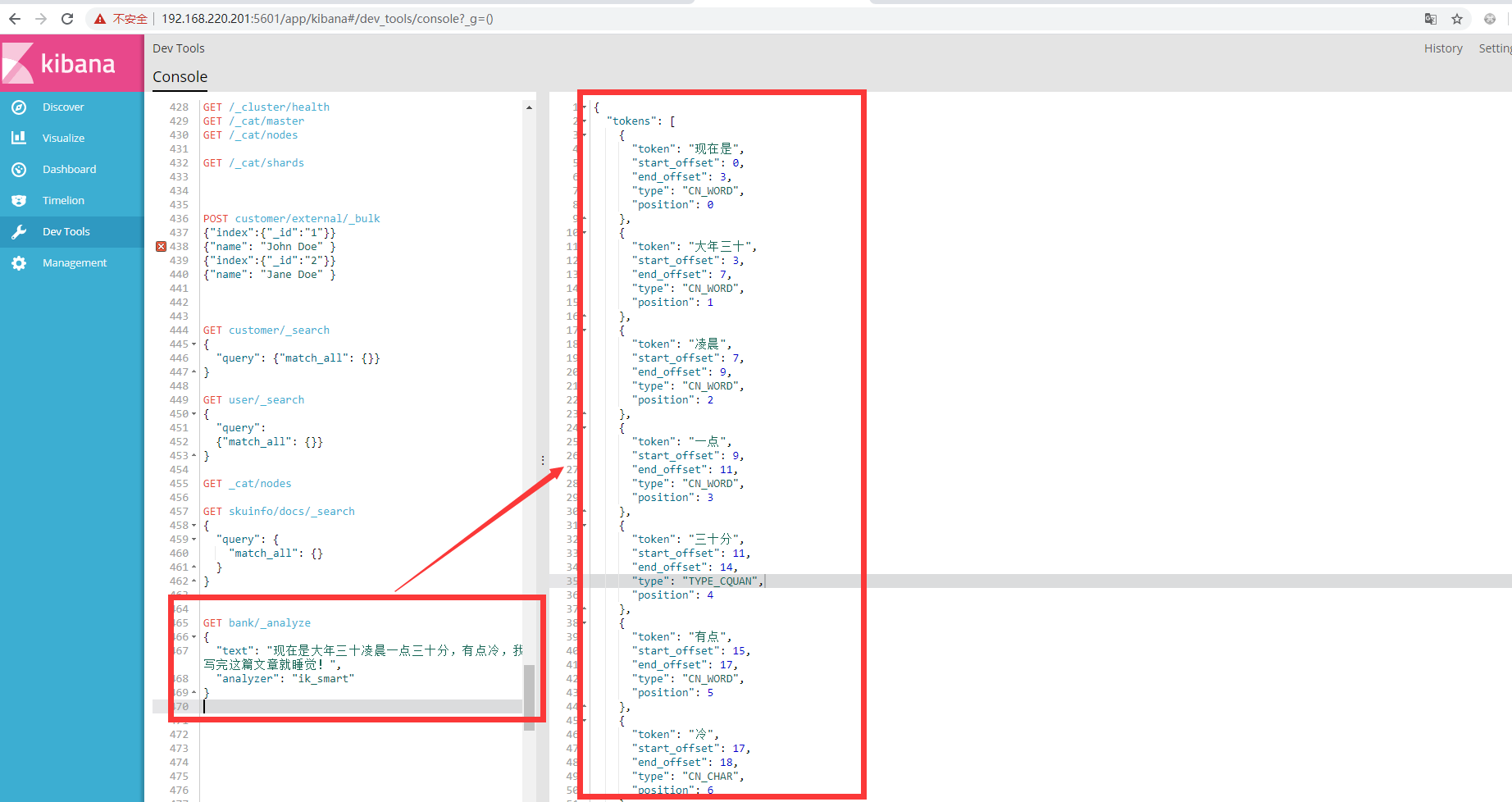The image size is (1512, 802).
Task: Bookmark this page with the star icon
Action: (1457, 19)
